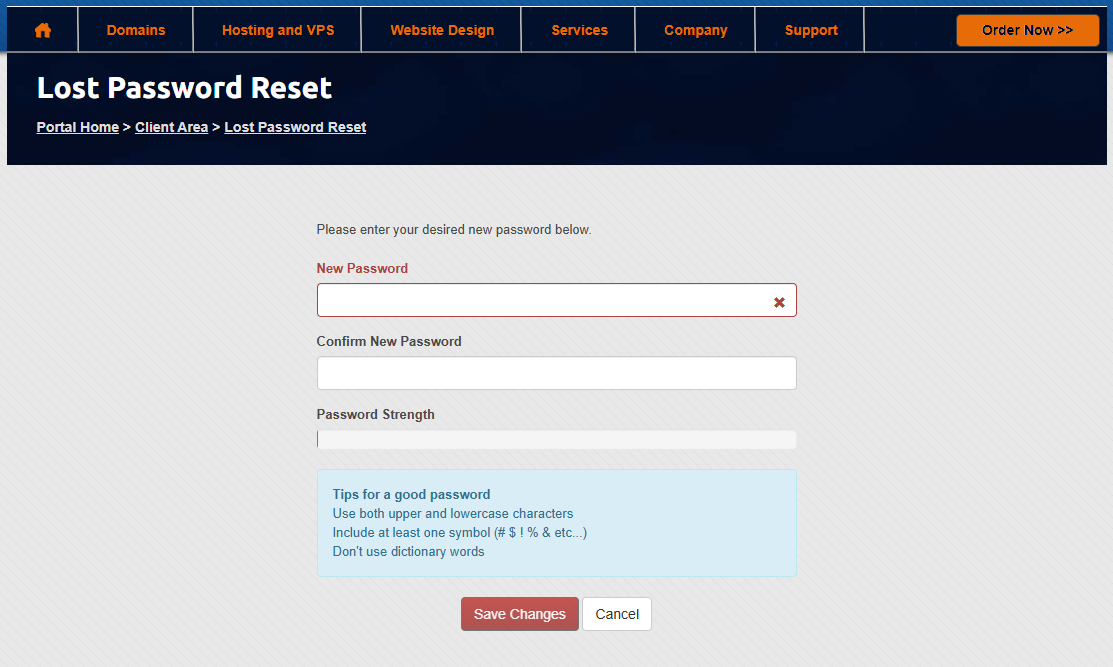
Task: Open the Services menu
Action: pyautogui.click(x=579, y=30)
